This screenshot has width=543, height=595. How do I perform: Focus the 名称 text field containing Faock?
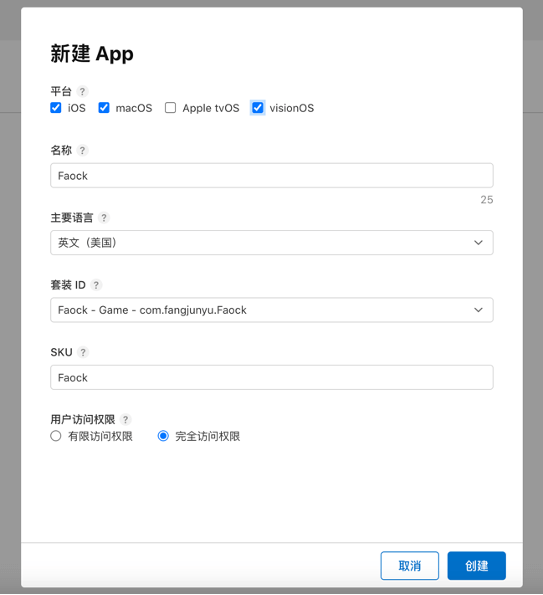pyautogui.click(x=272, y=175)
